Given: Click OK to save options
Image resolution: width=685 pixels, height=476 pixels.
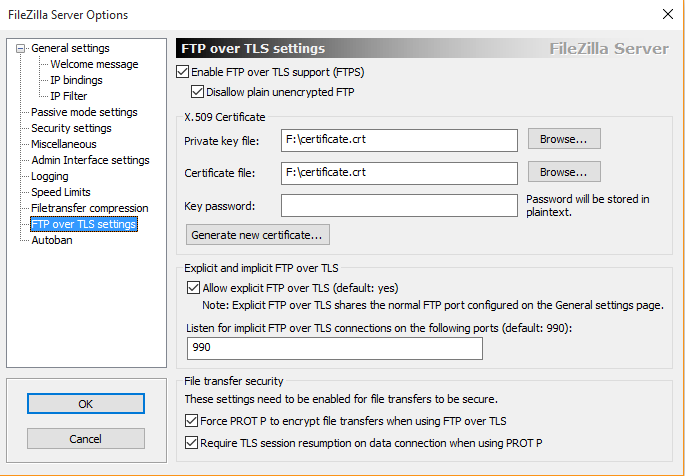Looking at the screenshot, I should pos(85,403).
